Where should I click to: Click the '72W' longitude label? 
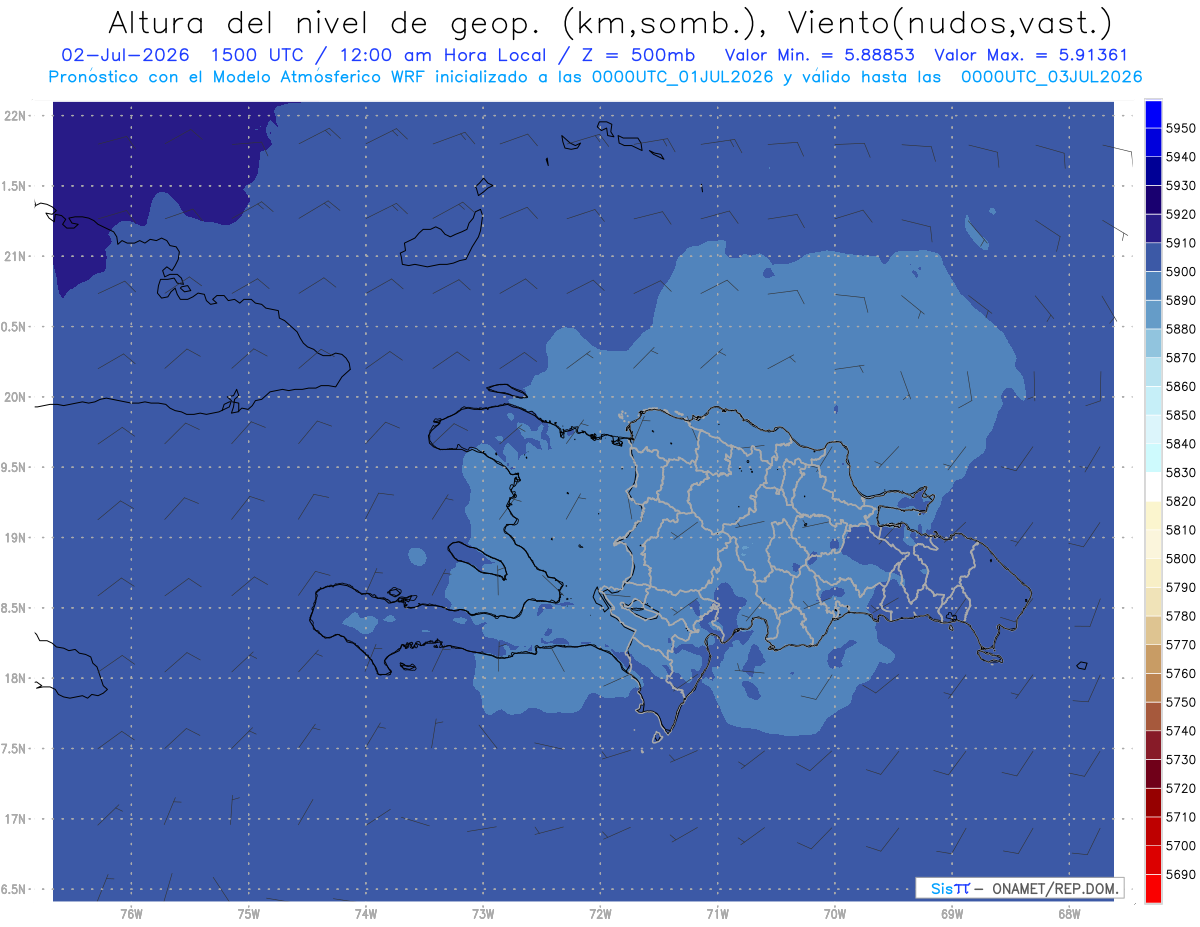click(x=600, y=914)
